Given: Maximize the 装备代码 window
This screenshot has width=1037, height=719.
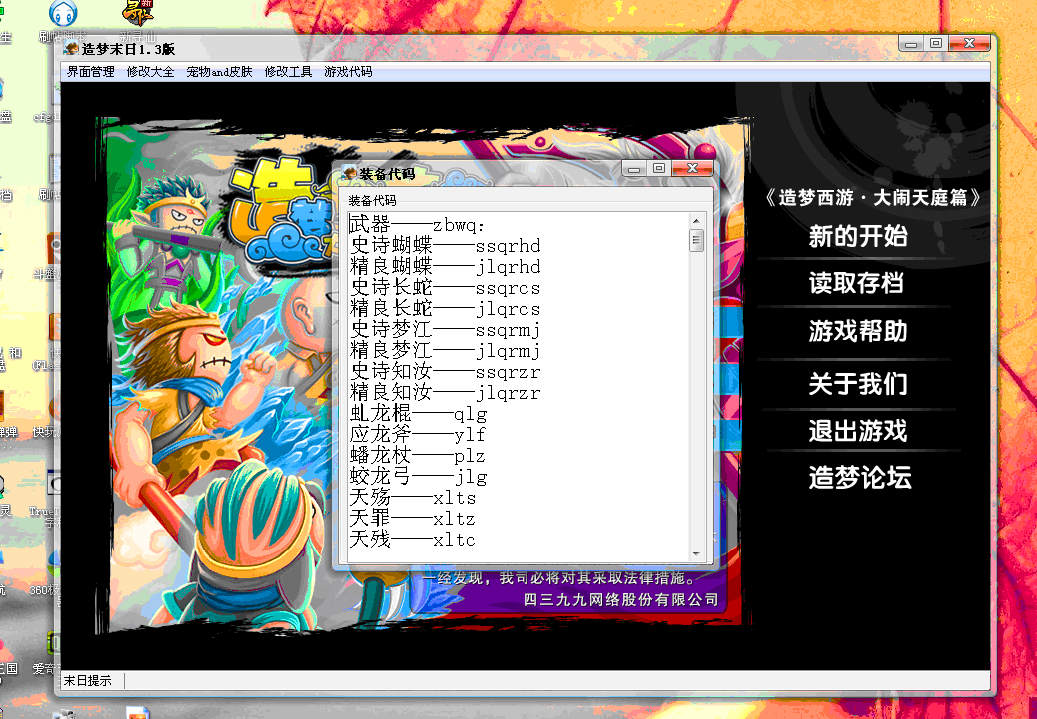Looking at the screenshot, I should click(659, 169).
